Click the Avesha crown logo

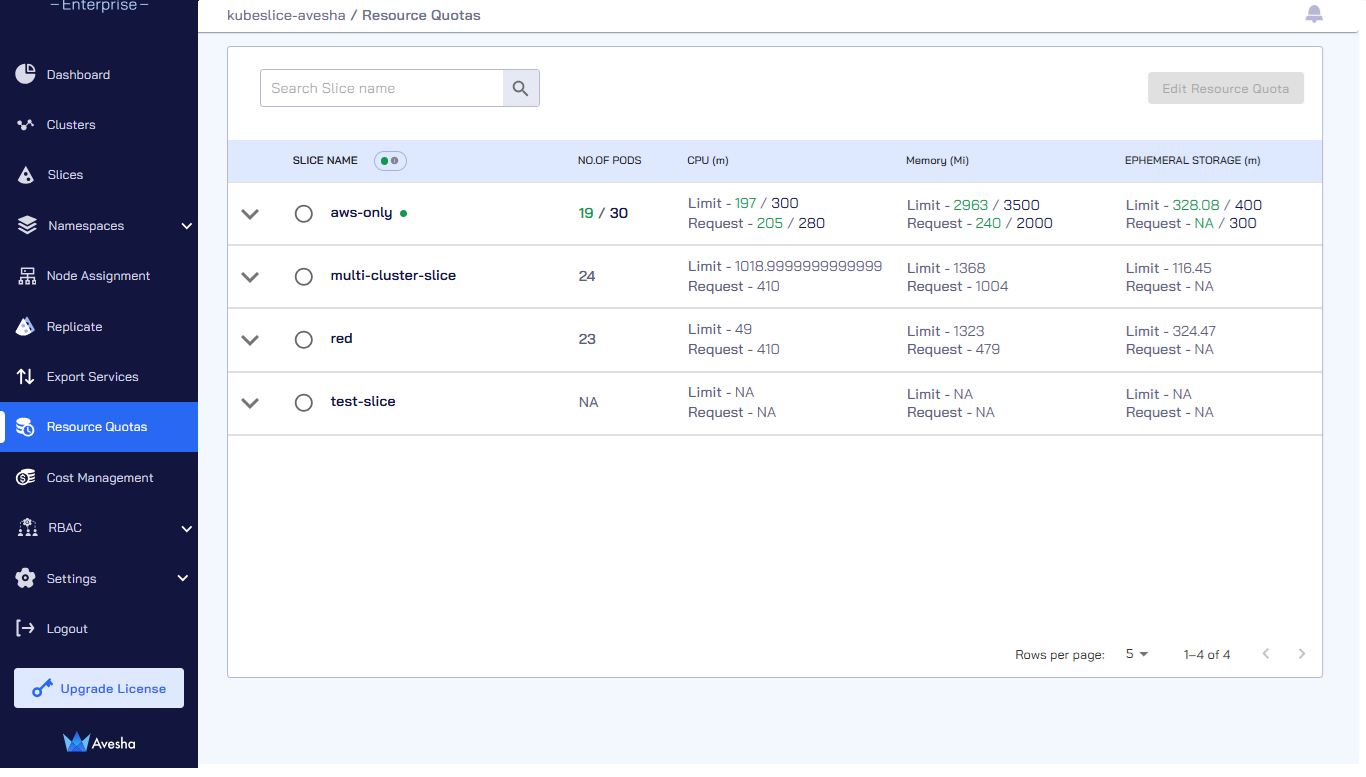[76, 742]
